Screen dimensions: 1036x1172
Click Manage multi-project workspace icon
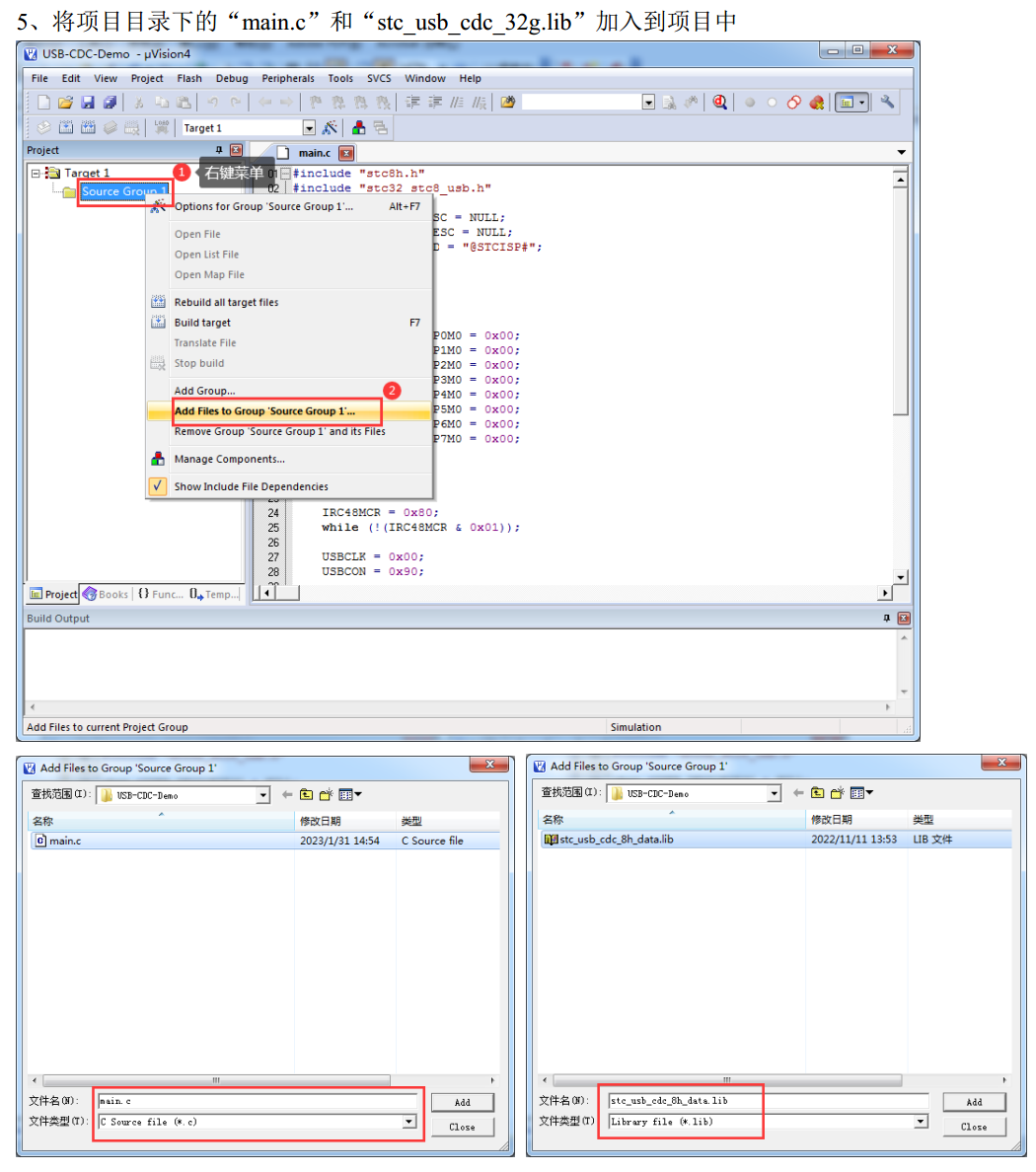click(381, 128)
